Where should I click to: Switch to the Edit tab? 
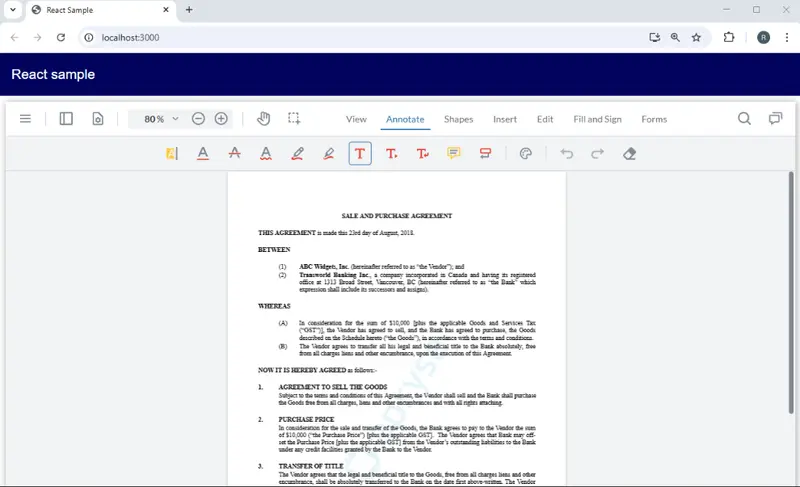pyautogui.click(x=544, y=119)
